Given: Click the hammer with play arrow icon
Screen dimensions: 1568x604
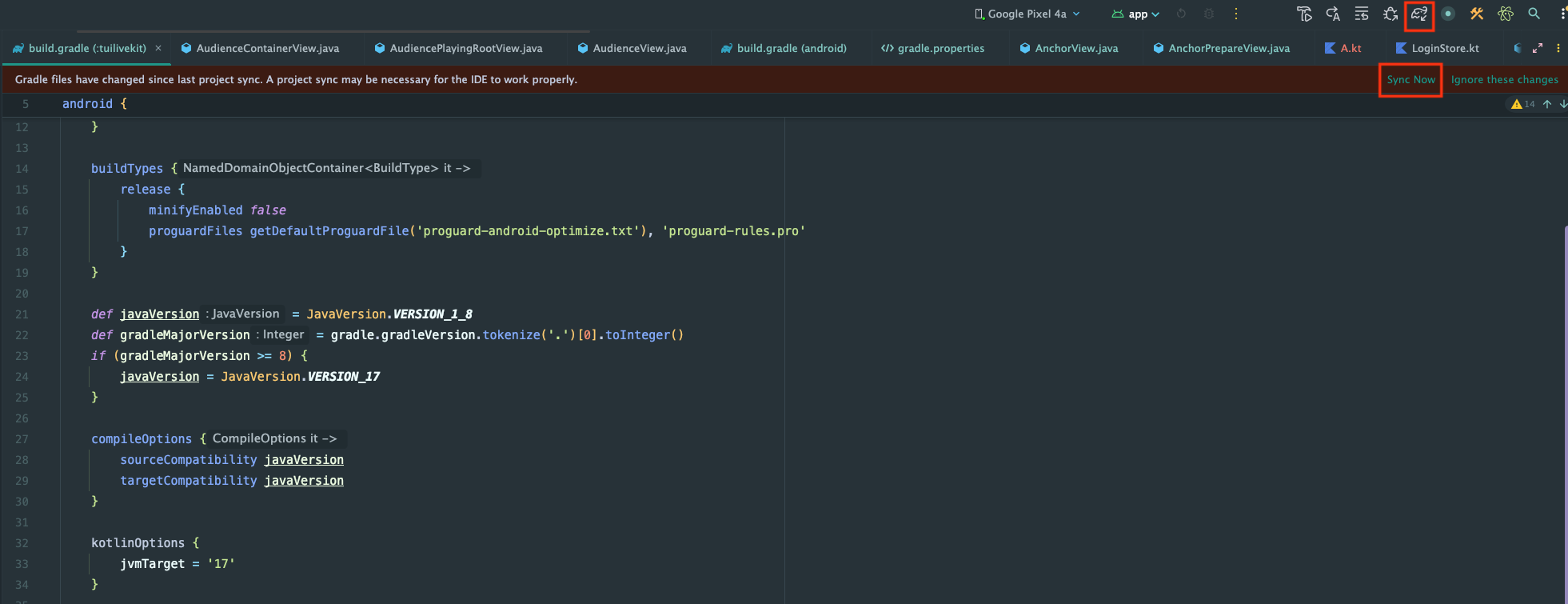Looking at the screenshot, I should [x=1304, y=14].
